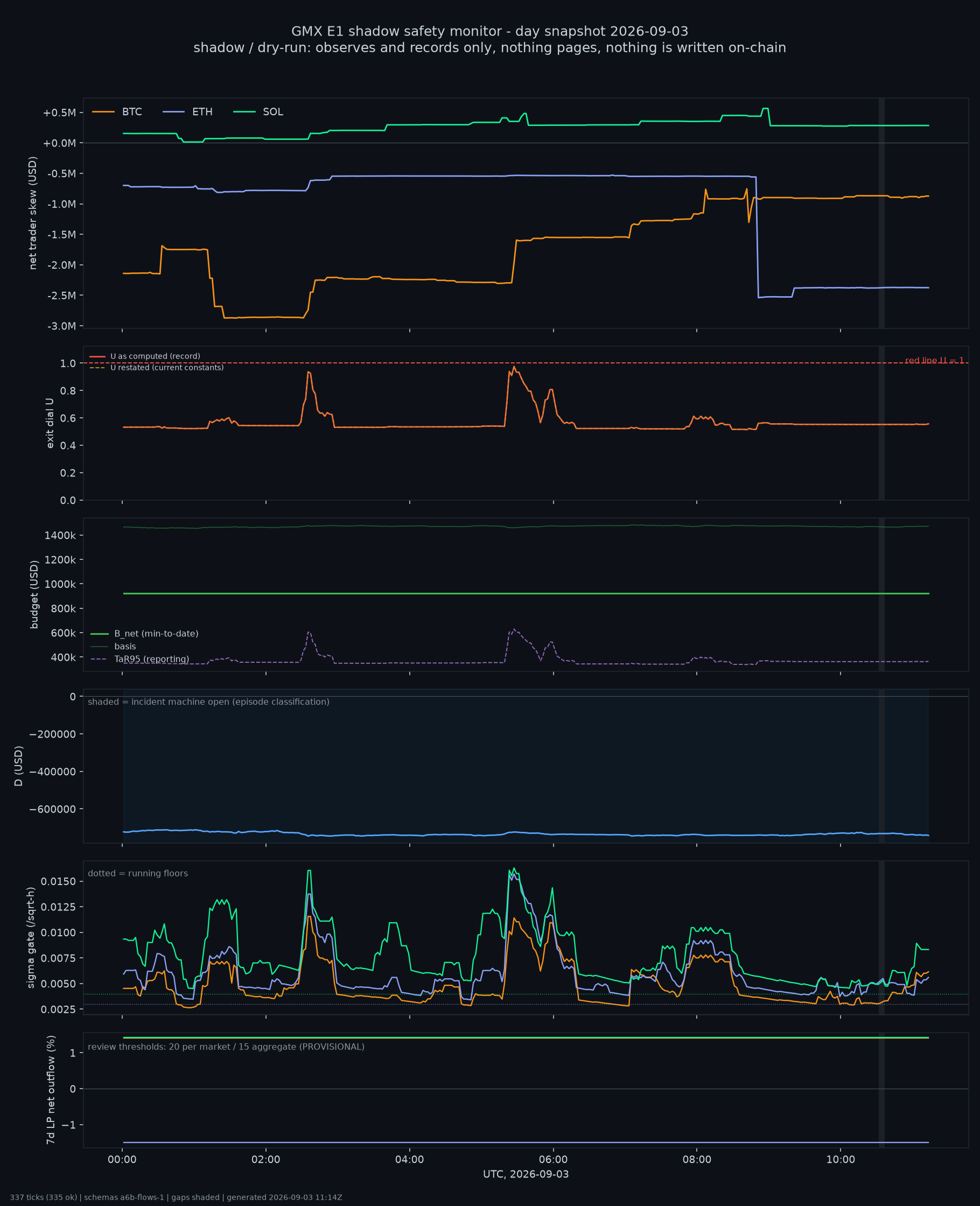This screenshot has width=980, height=1206.
Task: Click the subtitle starting 'shadow / dry-run'
Action: pos(489,47)
